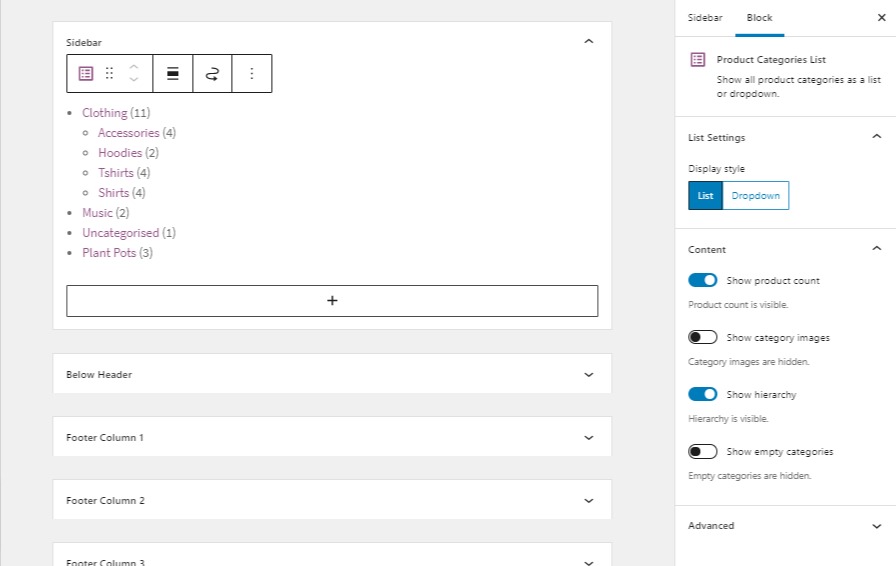
Task: Disable the Show product count toggle
Action: click(703, 281)
